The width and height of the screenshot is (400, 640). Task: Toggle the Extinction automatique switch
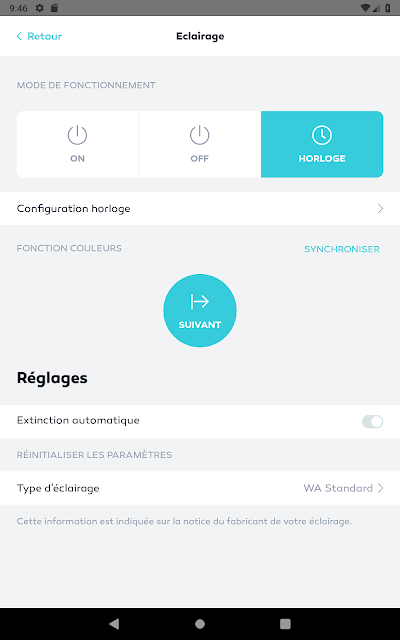372,421
